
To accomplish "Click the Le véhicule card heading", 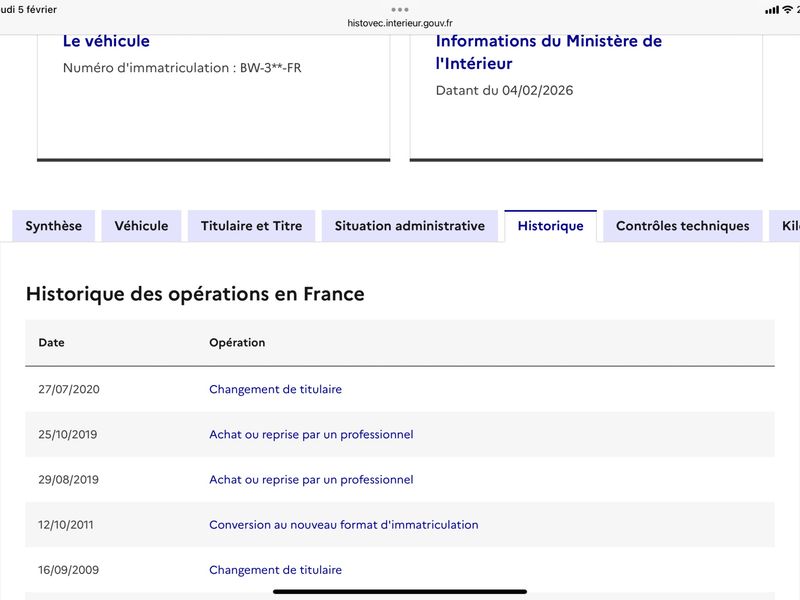I will pos(106,41).
